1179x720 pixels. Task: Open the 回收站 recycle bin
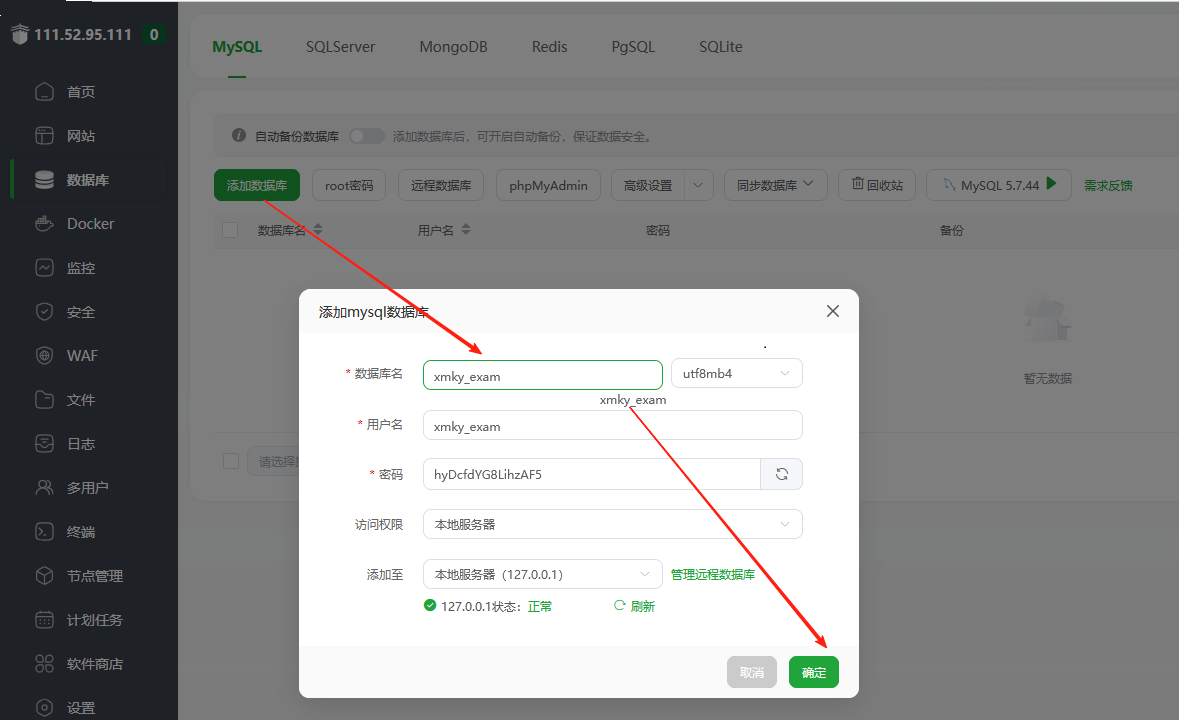coord(876,184)
